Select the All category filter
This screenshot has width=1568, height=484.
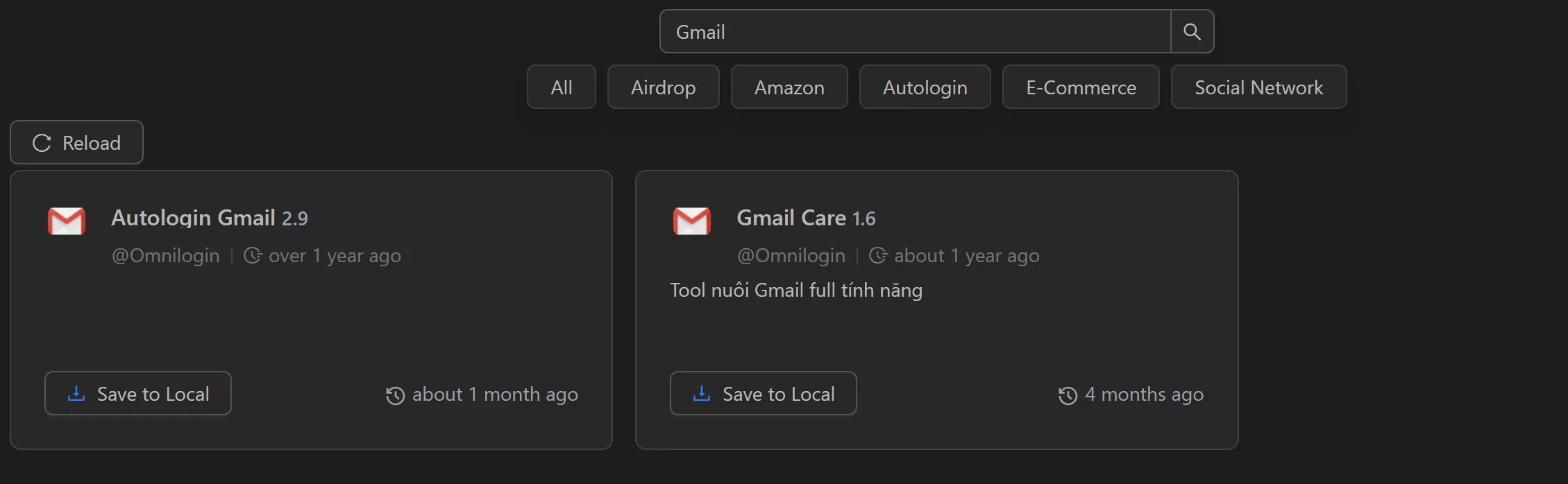pos(561,87)
